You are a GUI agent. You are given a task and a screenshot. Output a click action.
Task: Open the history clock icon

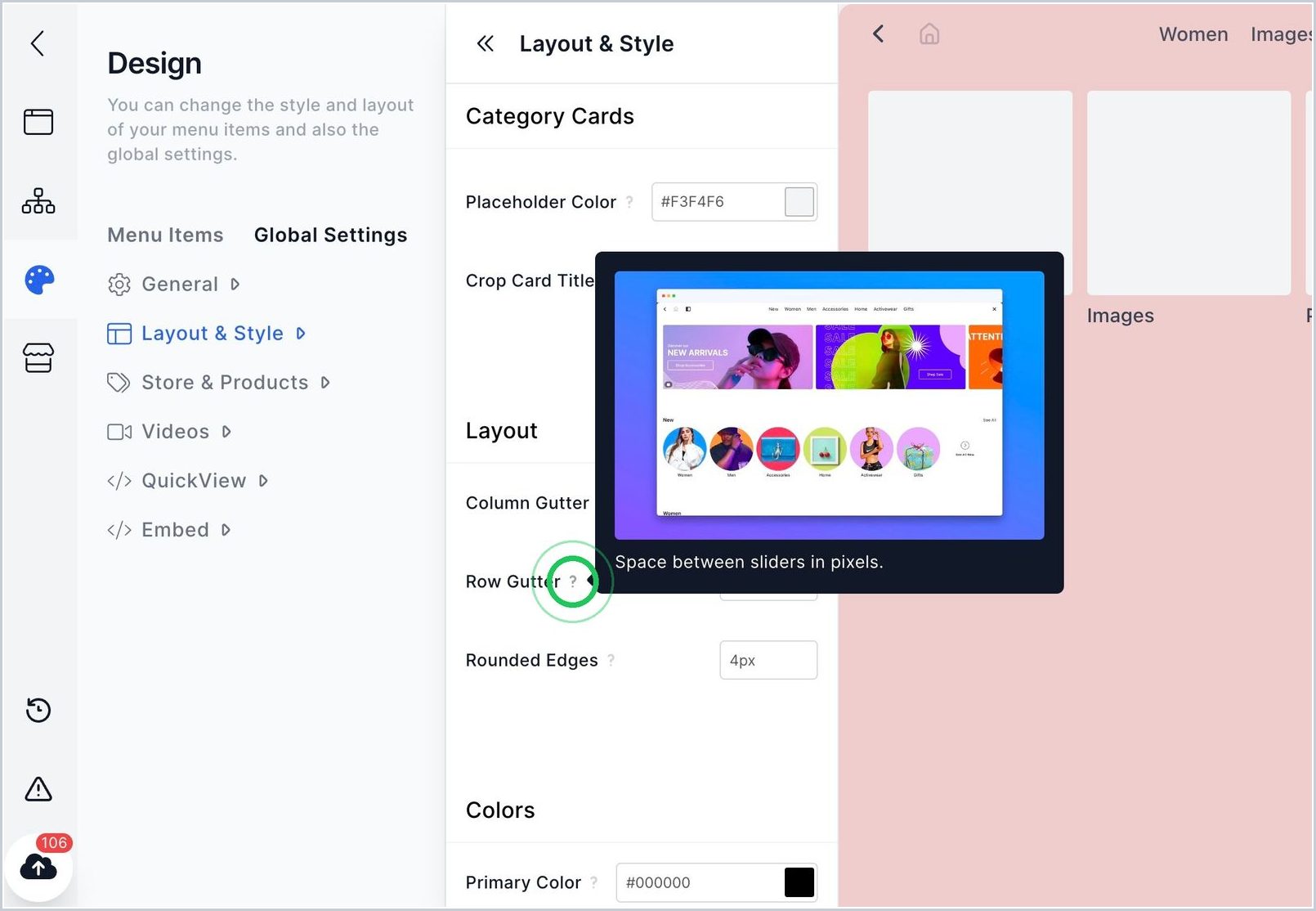tap(38, 710)
